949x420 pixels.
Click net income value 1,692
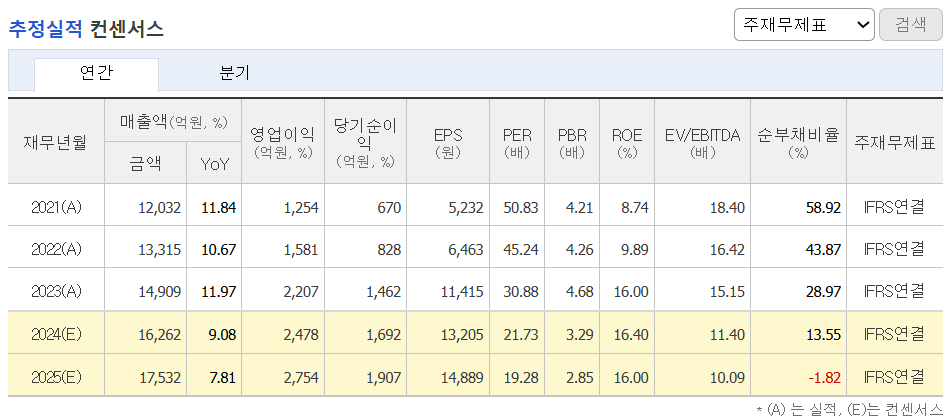pyautogui.click(x=383, y=333)
